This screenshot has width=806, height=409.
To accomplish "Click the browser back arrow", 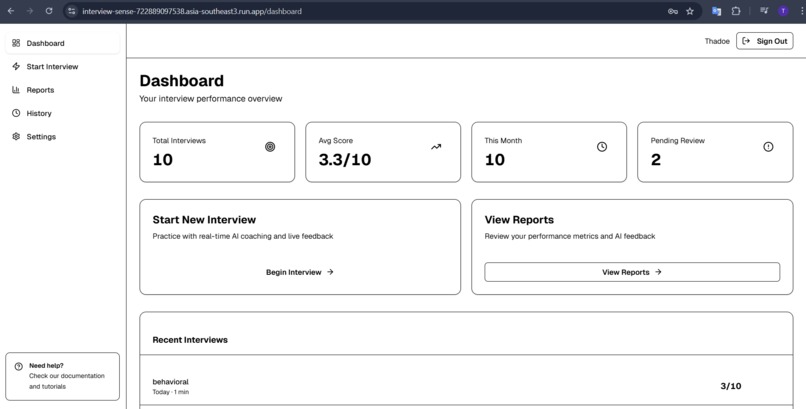I will (x=11, y=11).
